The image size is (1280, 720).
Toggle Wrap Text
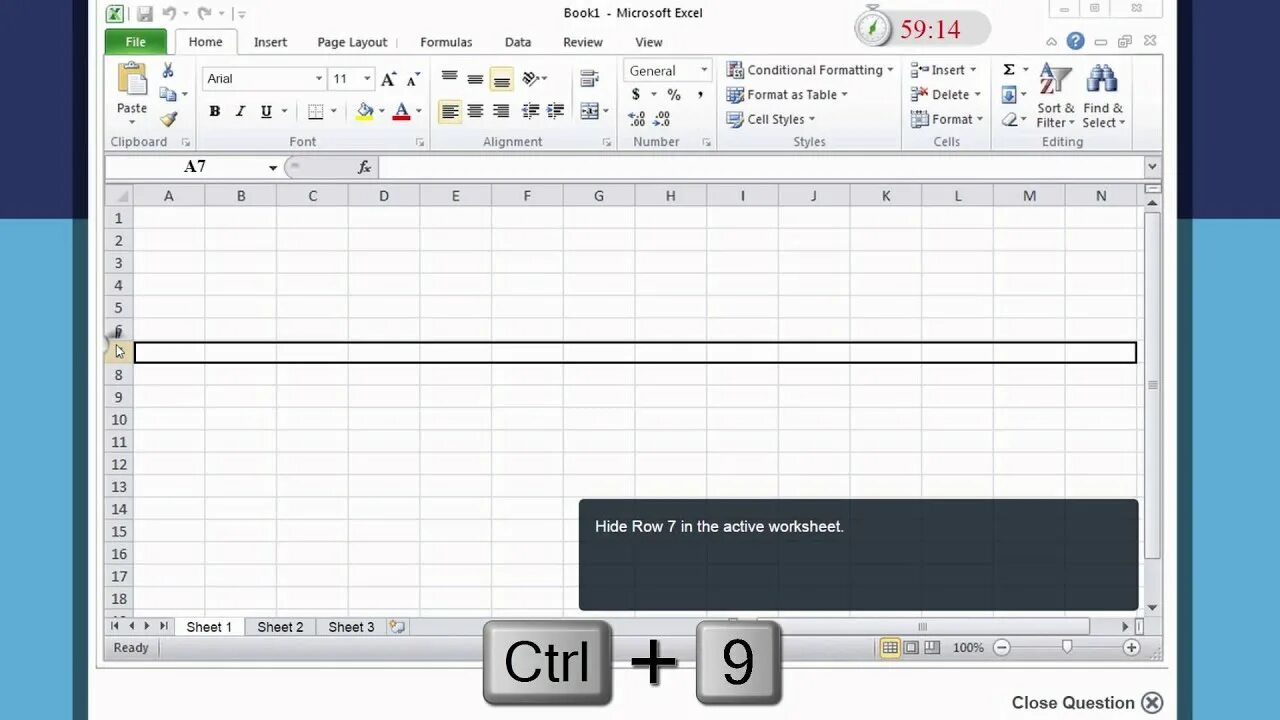pyautogui.click(x=589, y=79)
